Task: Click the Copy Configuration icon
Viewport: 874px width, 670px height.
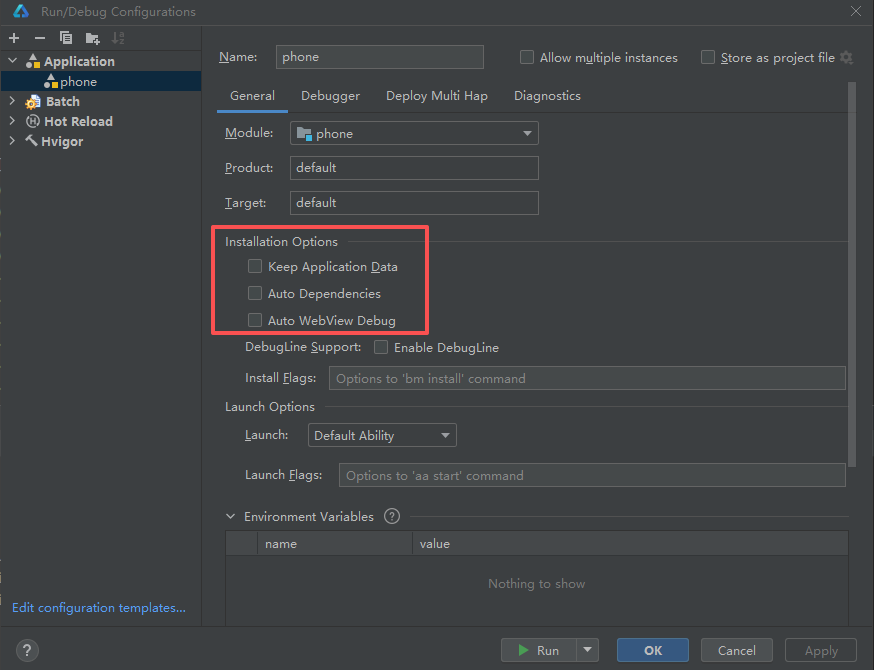Action: pyautogui.click(x=66, y=38)
